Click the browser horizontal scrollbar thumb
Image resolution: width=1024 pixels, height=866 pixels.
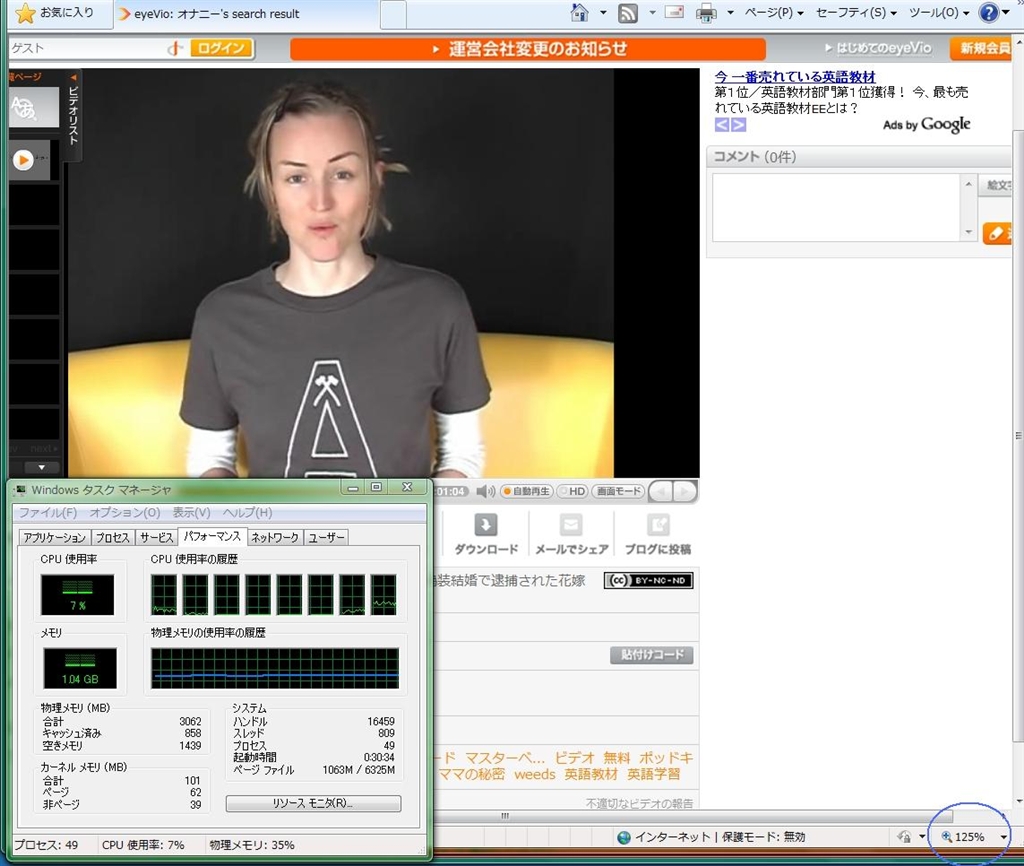(x=694, y=816)
